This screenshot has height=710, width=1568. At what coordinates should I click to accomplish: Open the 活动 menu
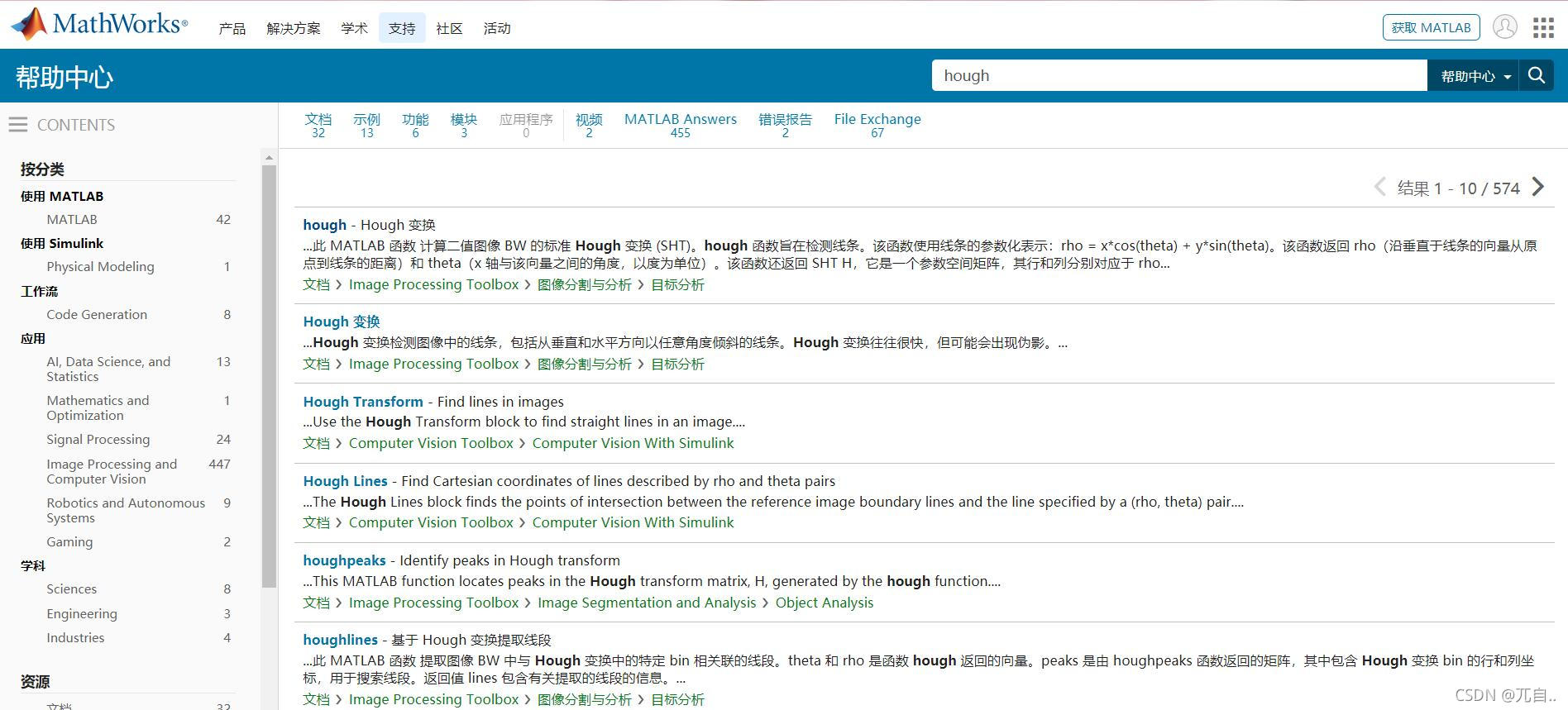click(x=497, y=28)
